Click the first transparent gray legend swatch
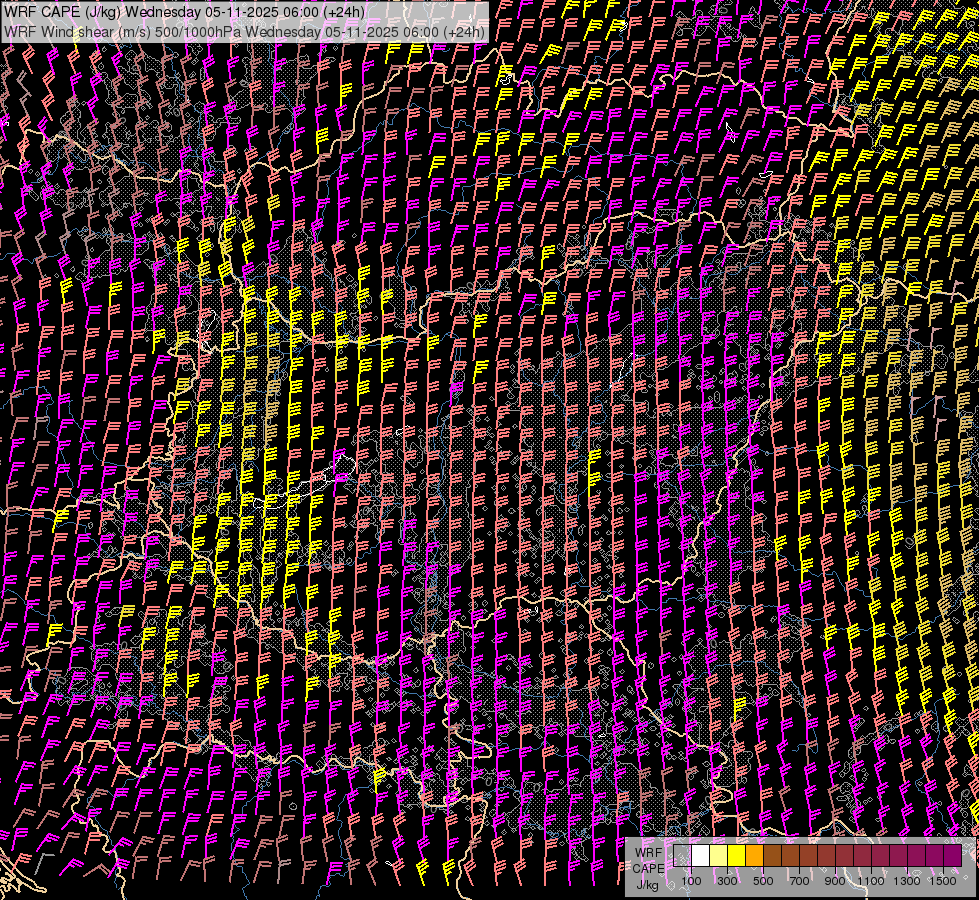Screen dimensions: 979x900 682,856
